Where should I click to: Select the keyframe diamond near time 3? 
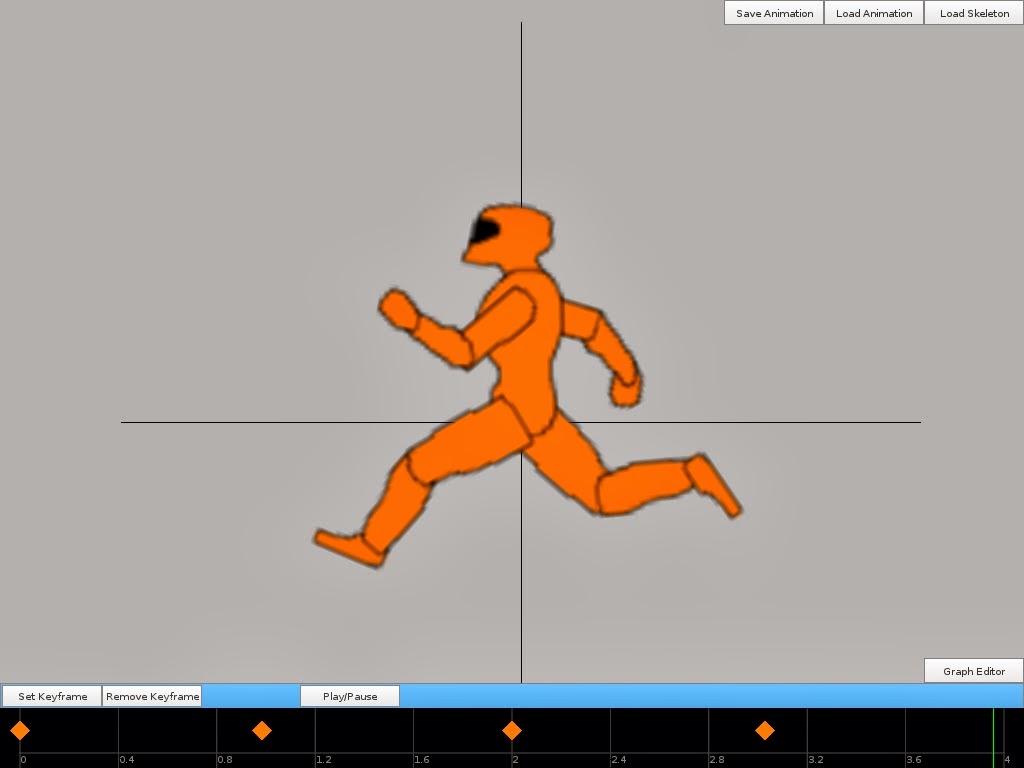[x=765, y=731]
